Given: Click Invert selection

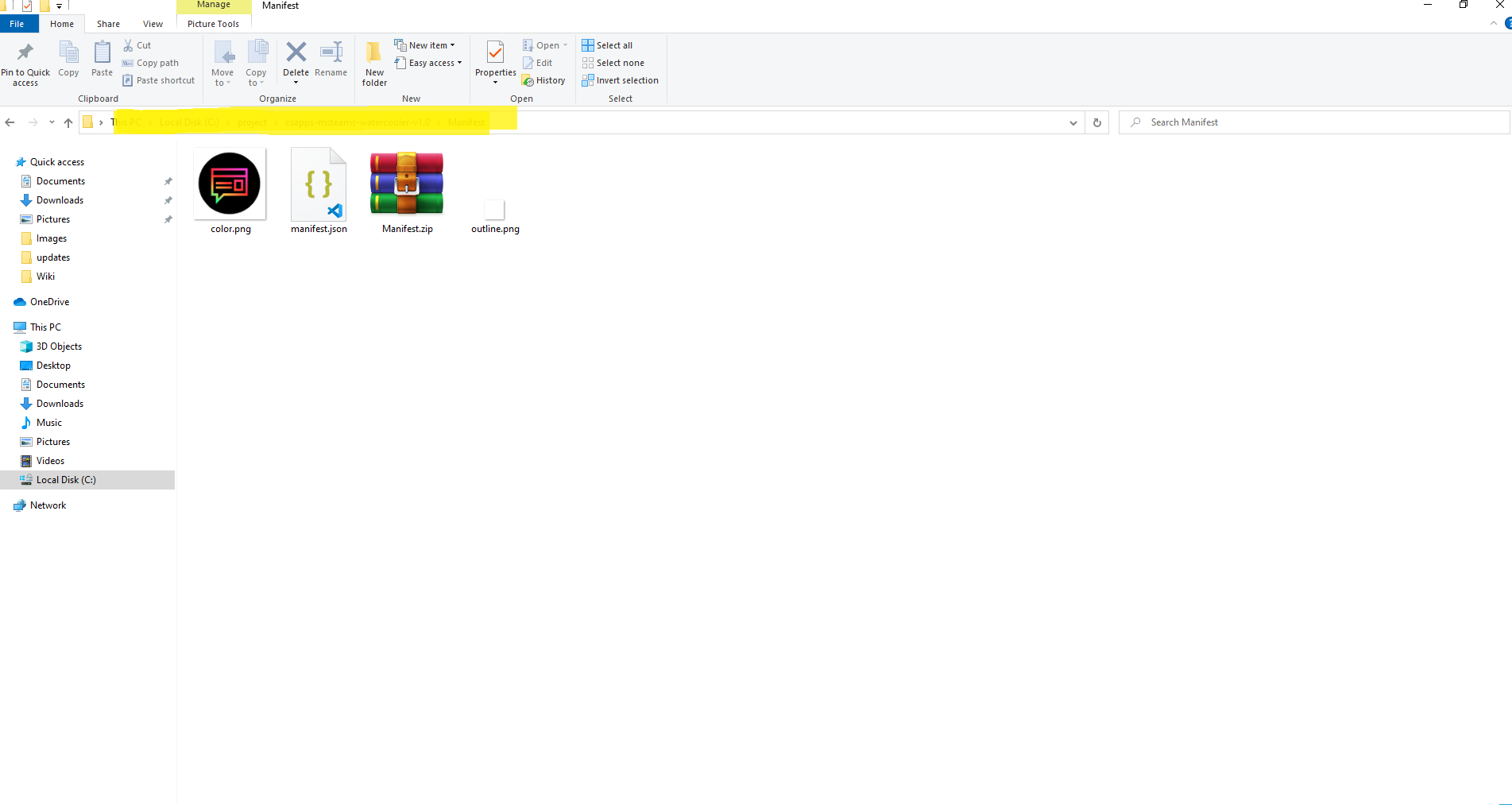Looking at the screenshot, I should click(x=621, y=80).
